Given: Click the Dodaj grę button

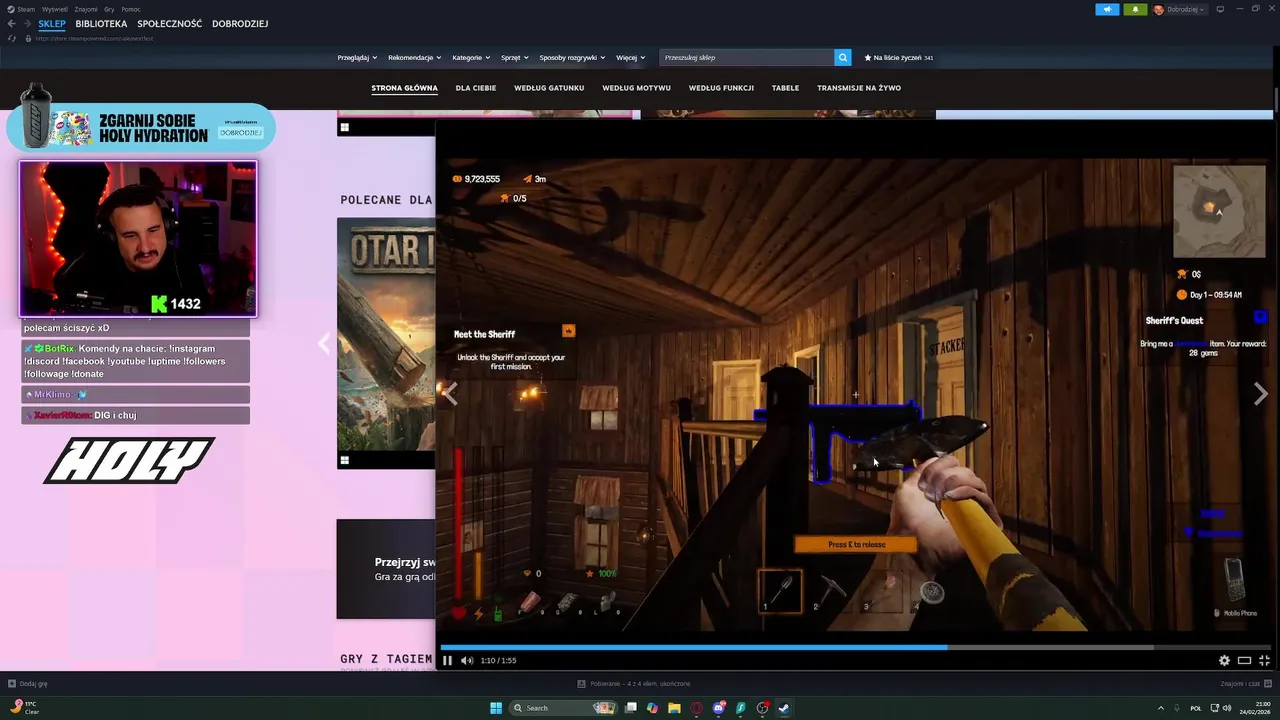Looking at the screenshot, I should 28,684.
